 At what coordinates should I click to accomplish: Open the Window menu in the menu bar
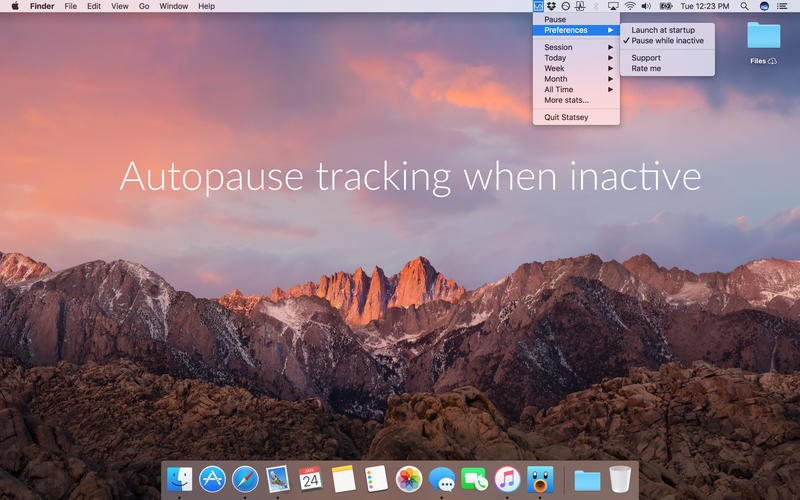(173, 6)
